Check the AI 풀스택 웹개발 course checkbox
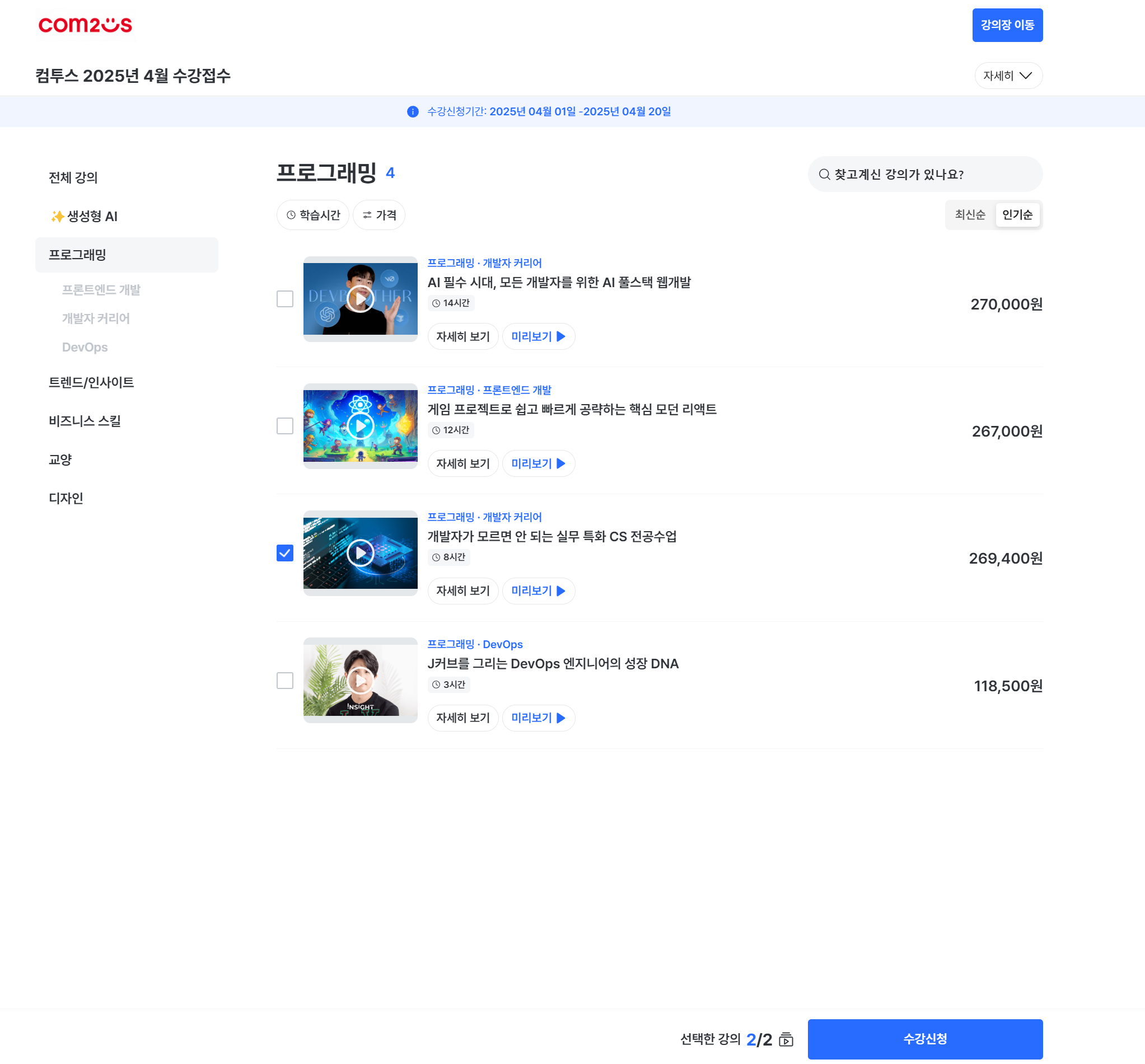The image size is (1145, 1064). (x=285, y=299)
